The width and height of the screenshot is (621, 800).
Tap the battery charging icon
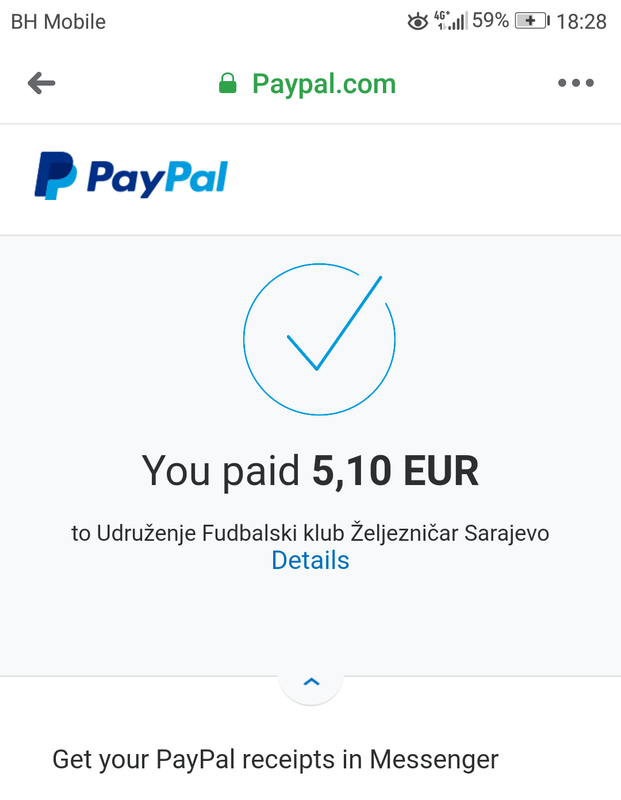click(x=532, y=21)
